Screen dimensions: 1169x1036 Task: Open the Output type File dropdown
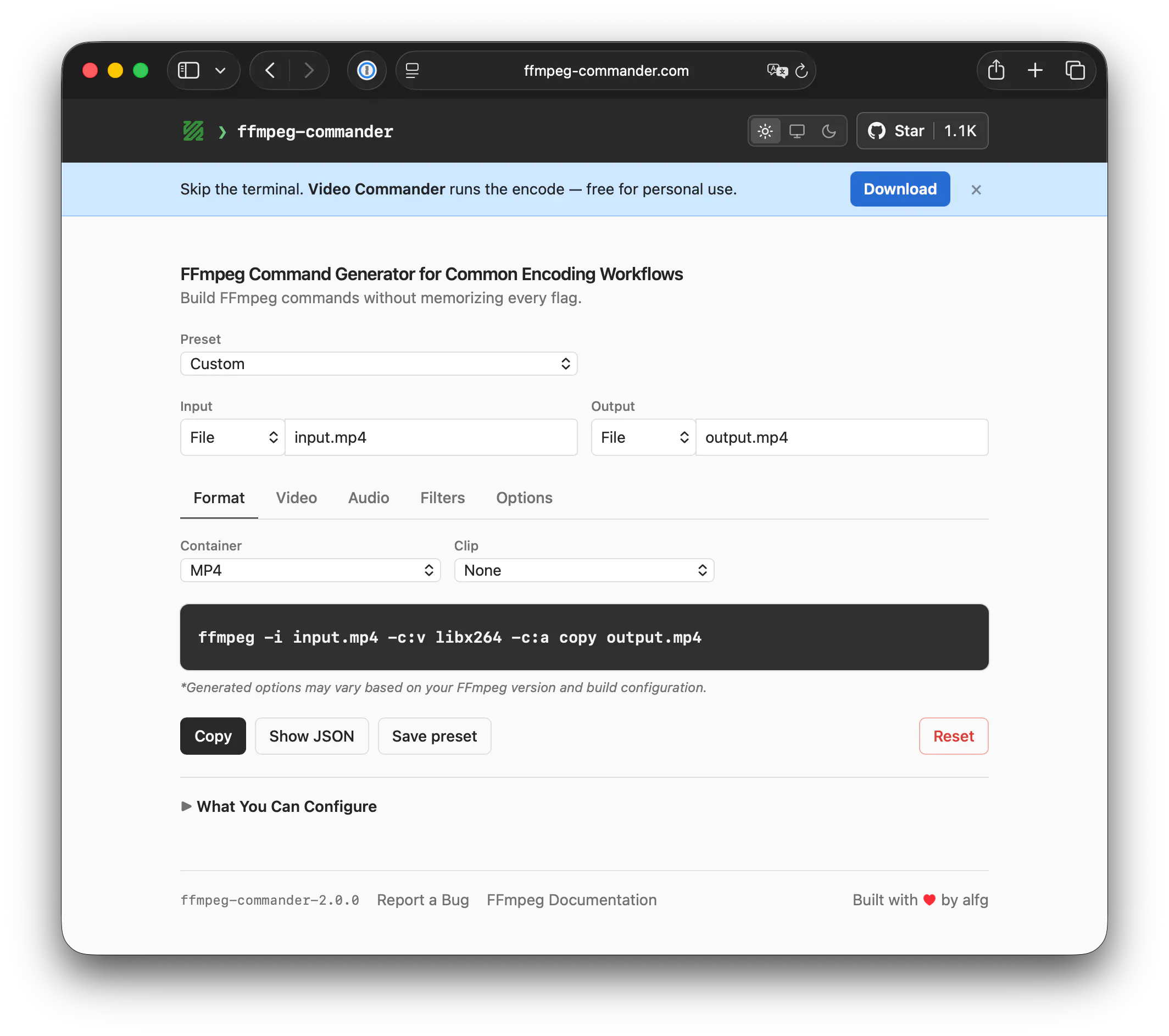[643, 437]
